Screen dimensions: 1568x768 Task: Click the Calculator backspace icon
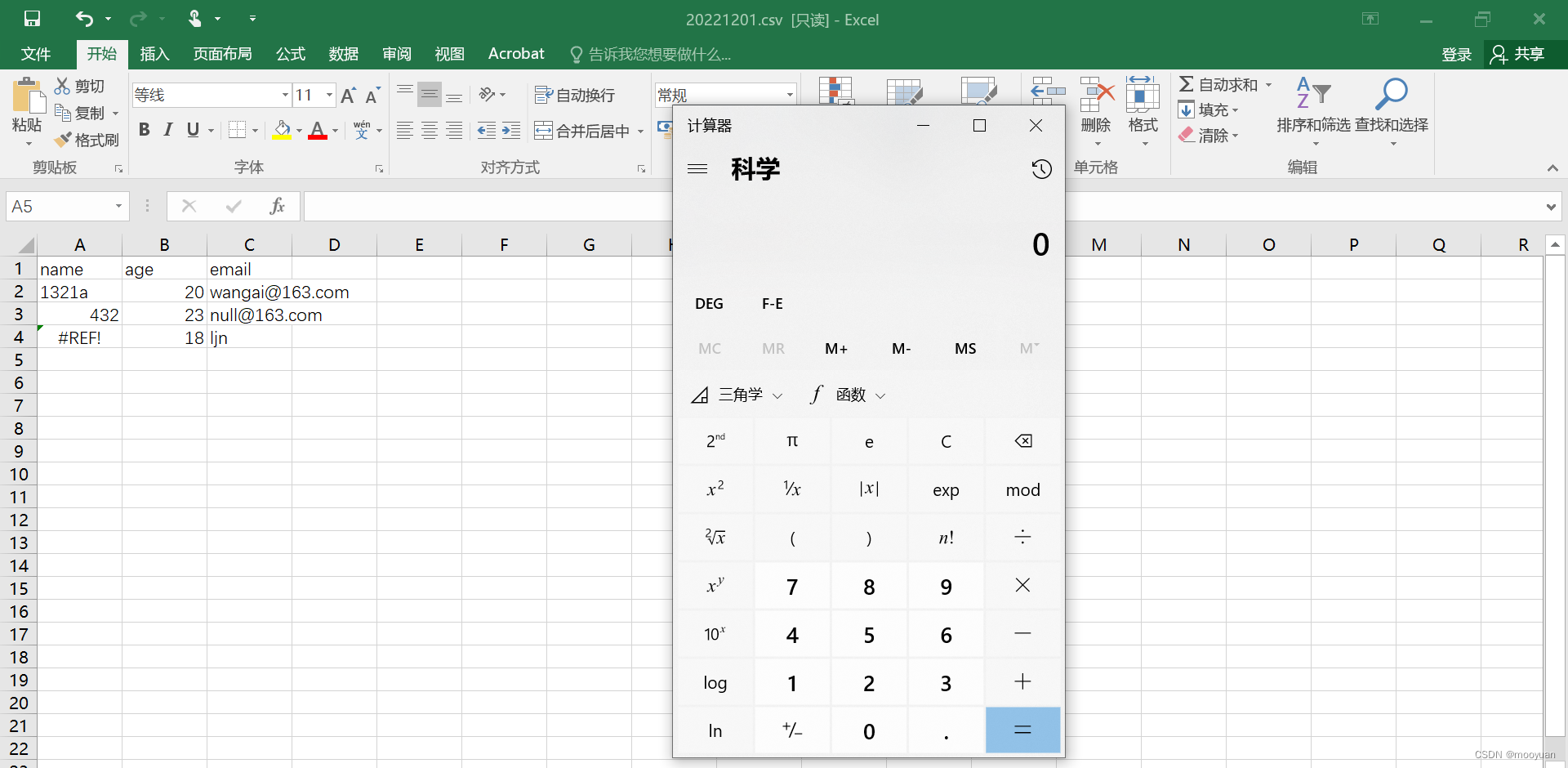(x=1022, y=441)
